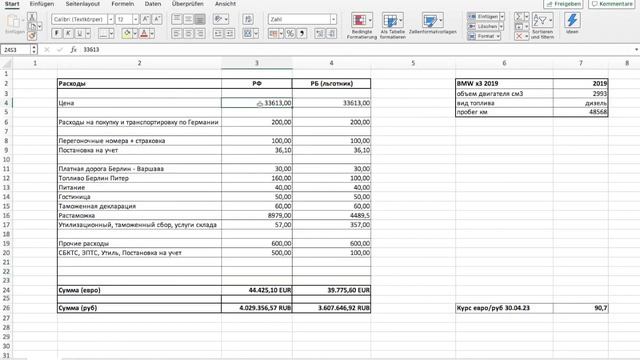This screenshot has height=360, width=640.
Task: Open Bedingte Formatierung menu
Action: [x=362, y=26]
